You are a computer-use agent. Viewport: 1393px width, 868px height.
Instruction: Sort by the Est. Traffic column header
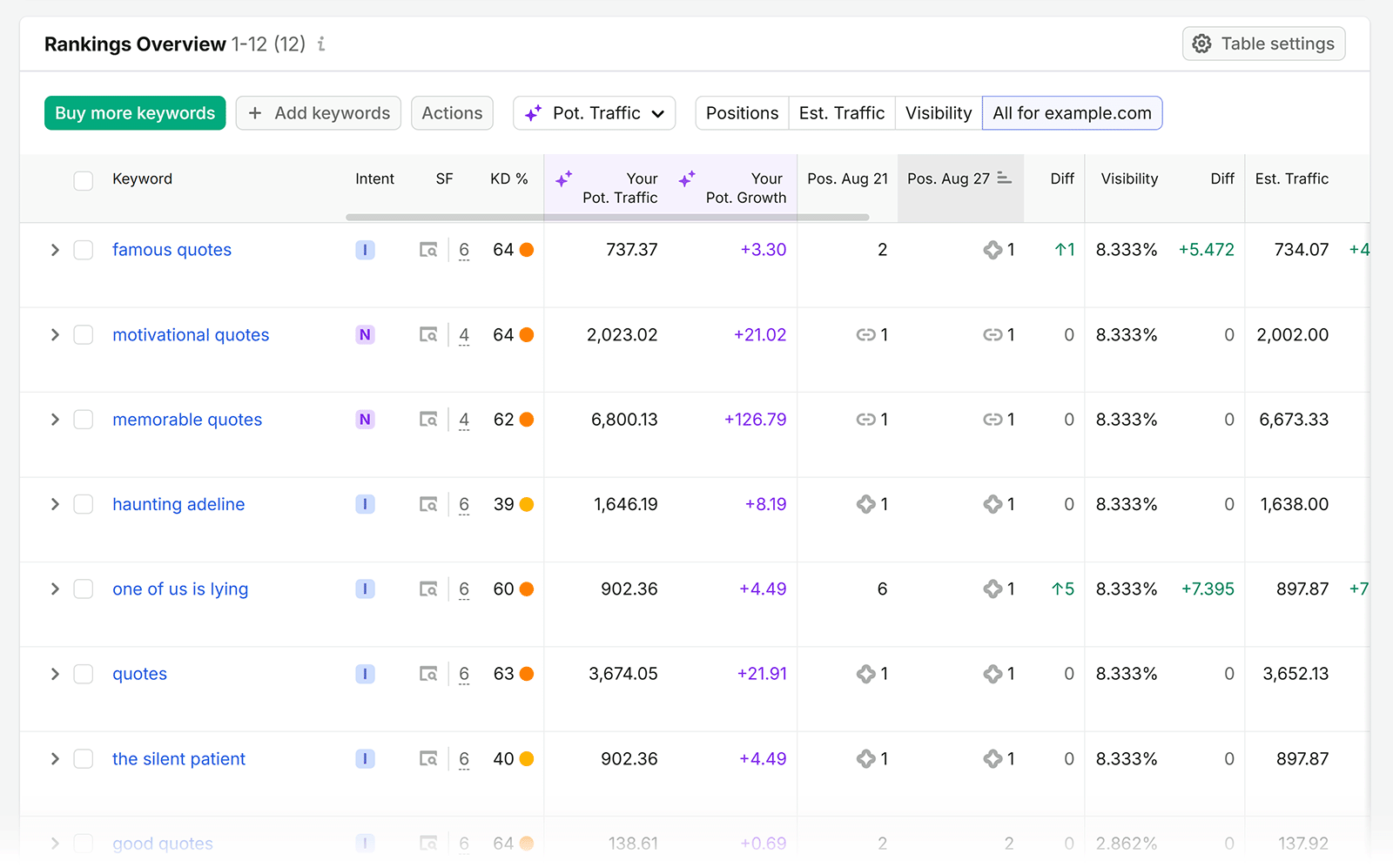click(1291, 178)
